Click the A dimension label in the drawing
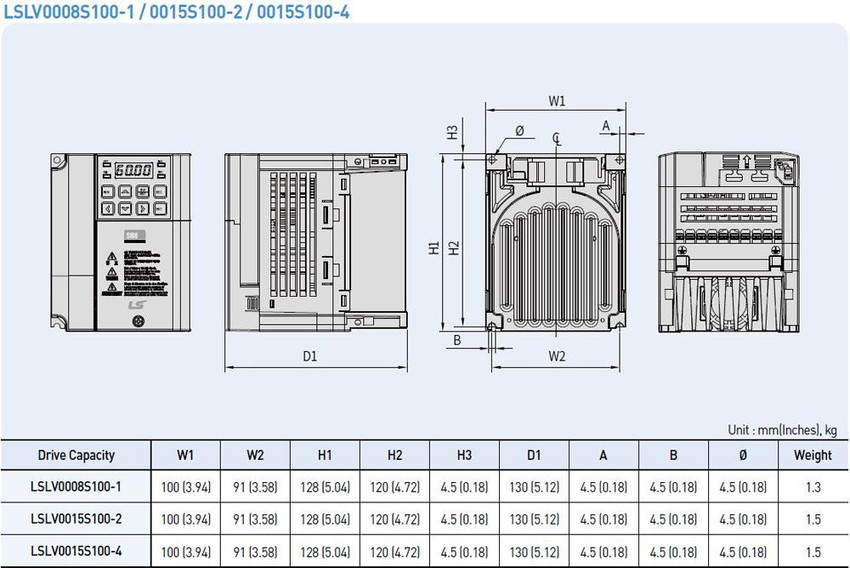Viewport: 850px width, 568px height. [606, 126]
